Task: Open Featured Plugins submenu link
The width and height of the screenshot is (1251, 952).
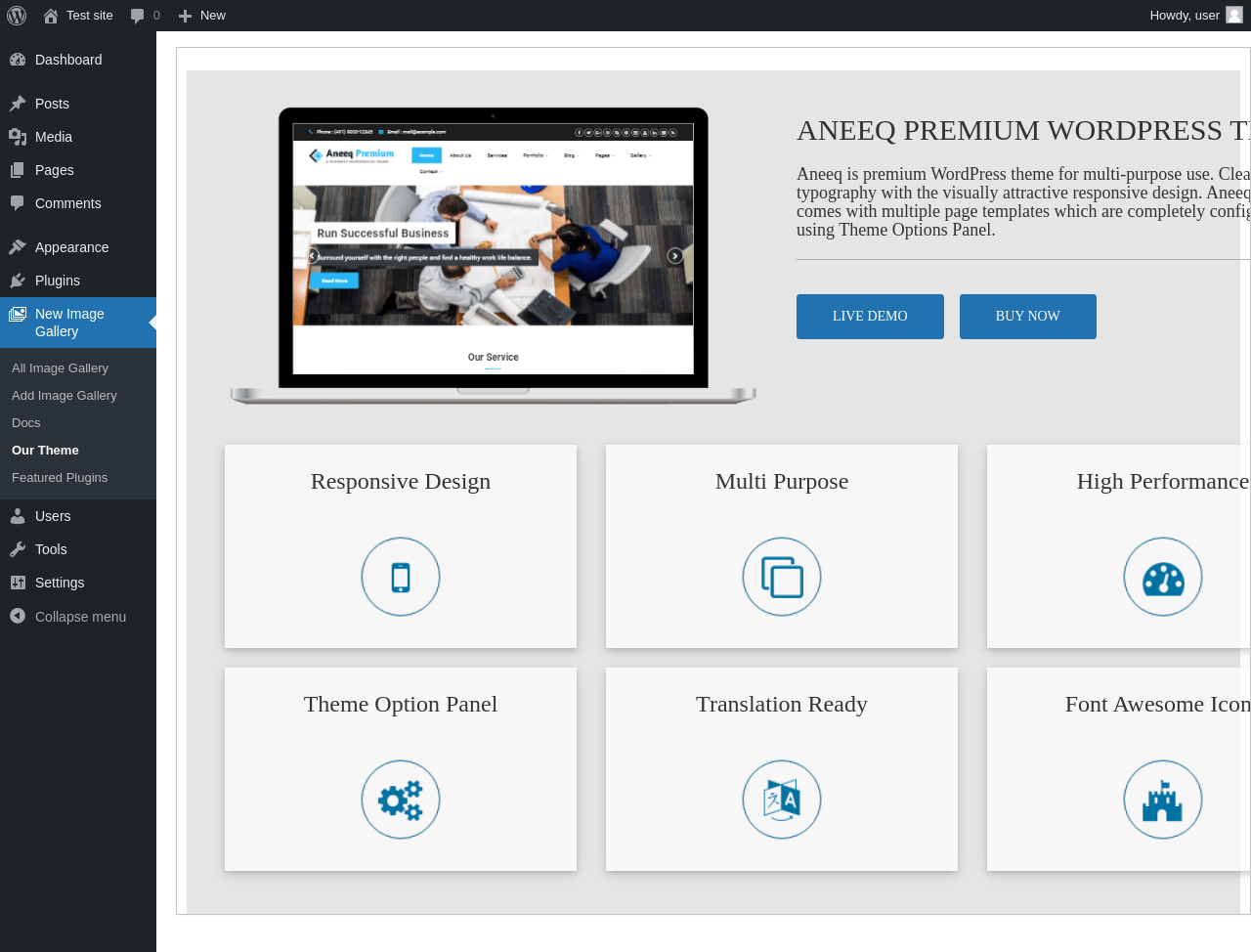Action: [60, 478]
